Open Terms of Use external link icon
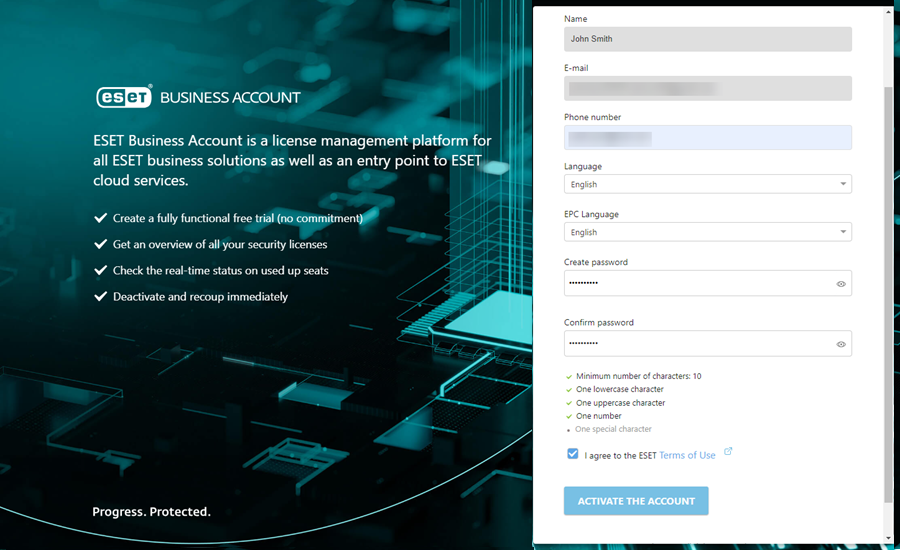The height and width of the screenshot is (550, 900). (x=728, y=451)
